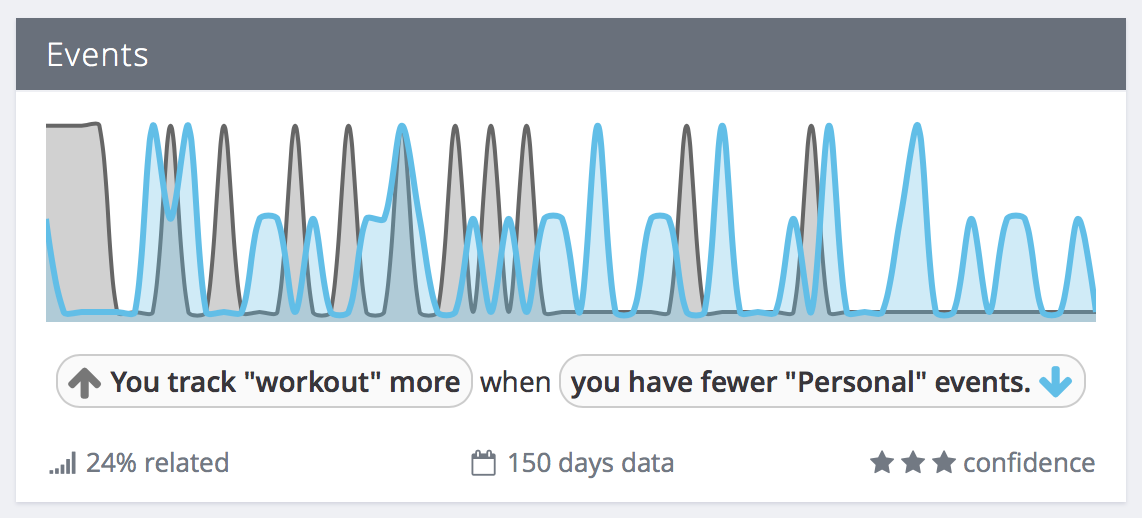Click the Events panel header title
The height and width of the screenshot is (518, 1142).
pyautogui.click(x=97, y=55)
